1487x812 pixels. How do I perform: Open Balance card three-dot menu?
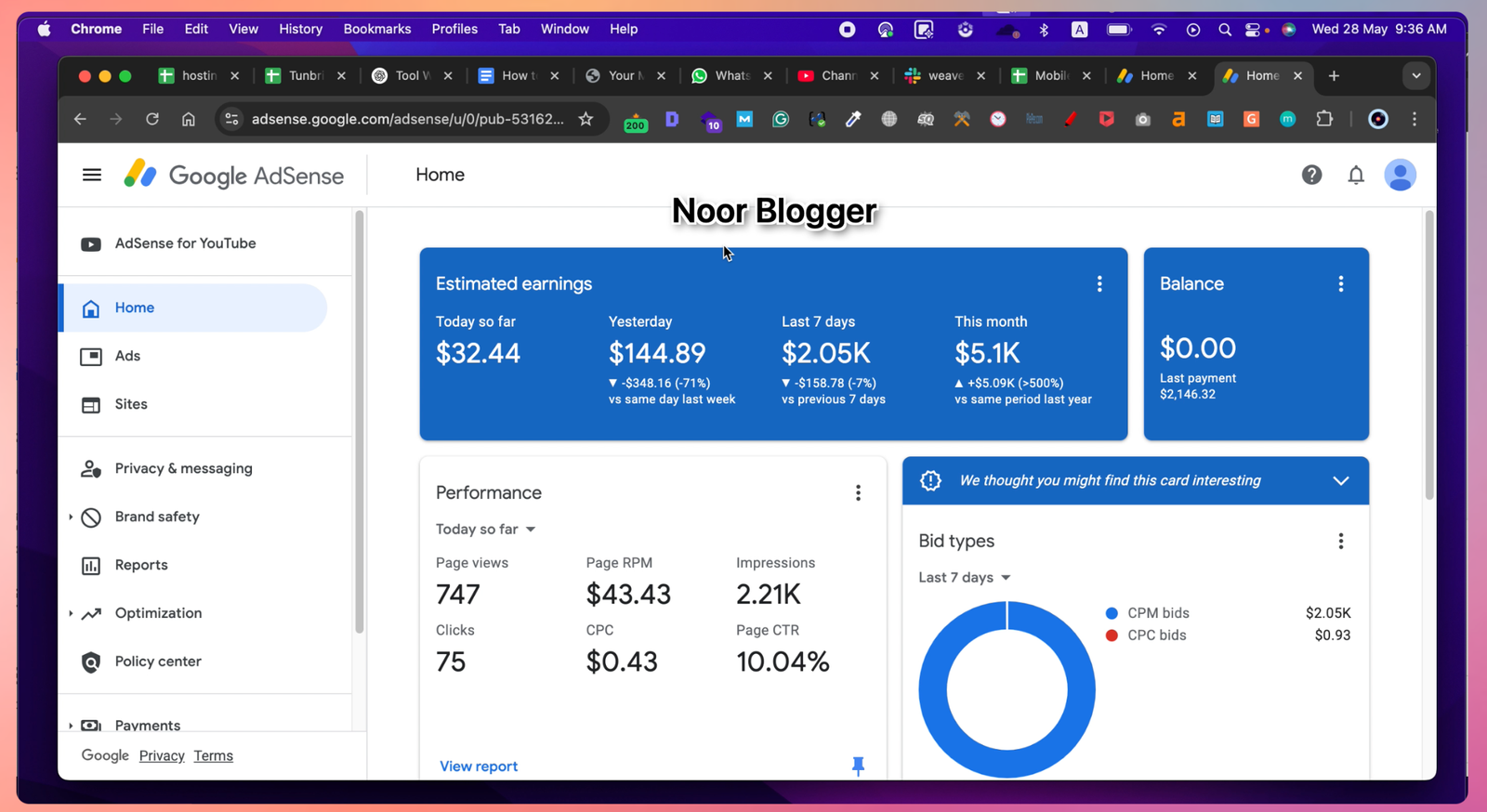tap(1340, 284)
